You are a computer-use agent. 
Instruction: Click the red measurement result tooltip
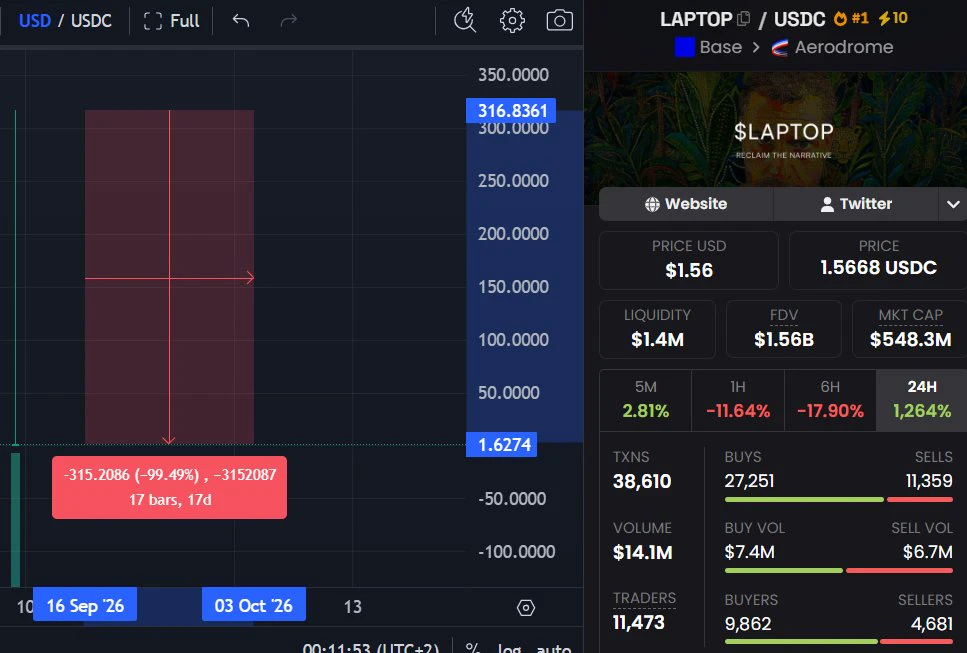pos(170,487)
